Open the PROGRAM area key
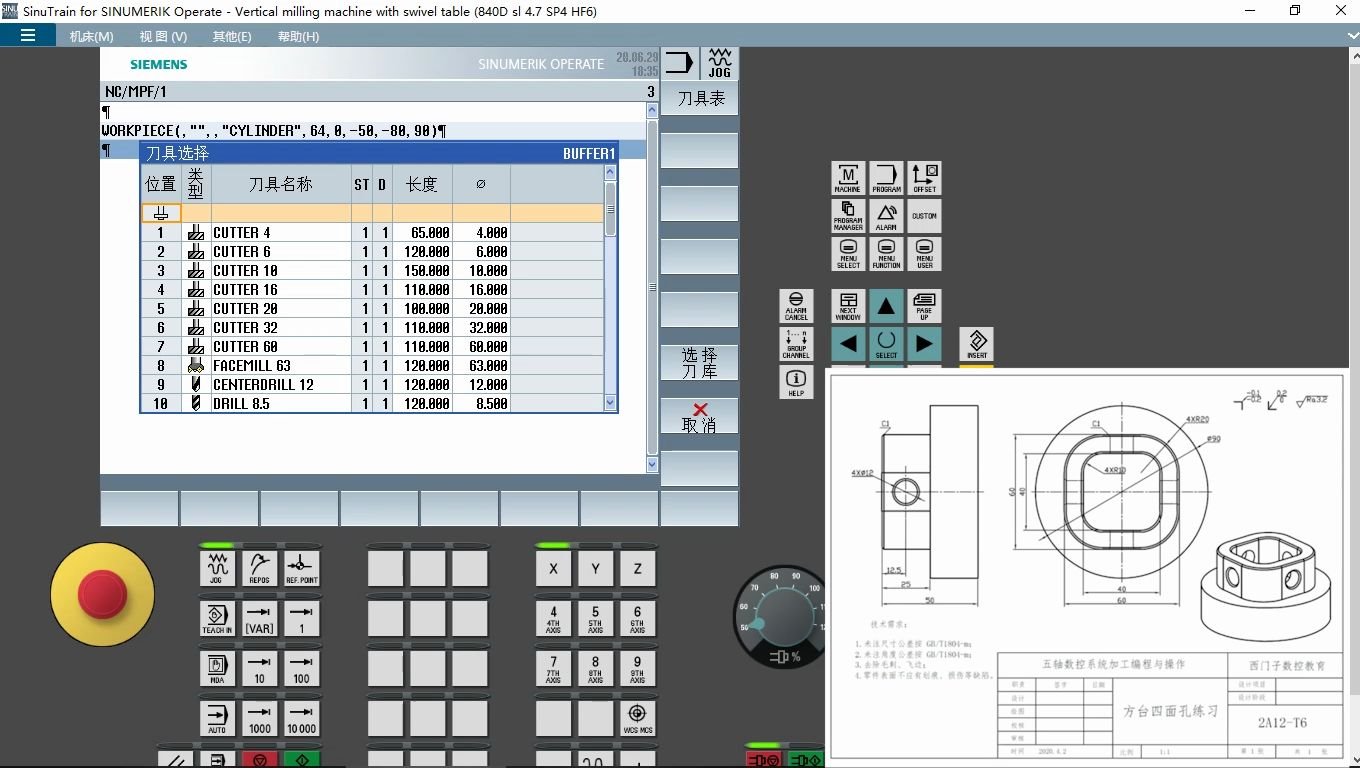Viewport: 1360px width, 768px height. coord(886,178)
